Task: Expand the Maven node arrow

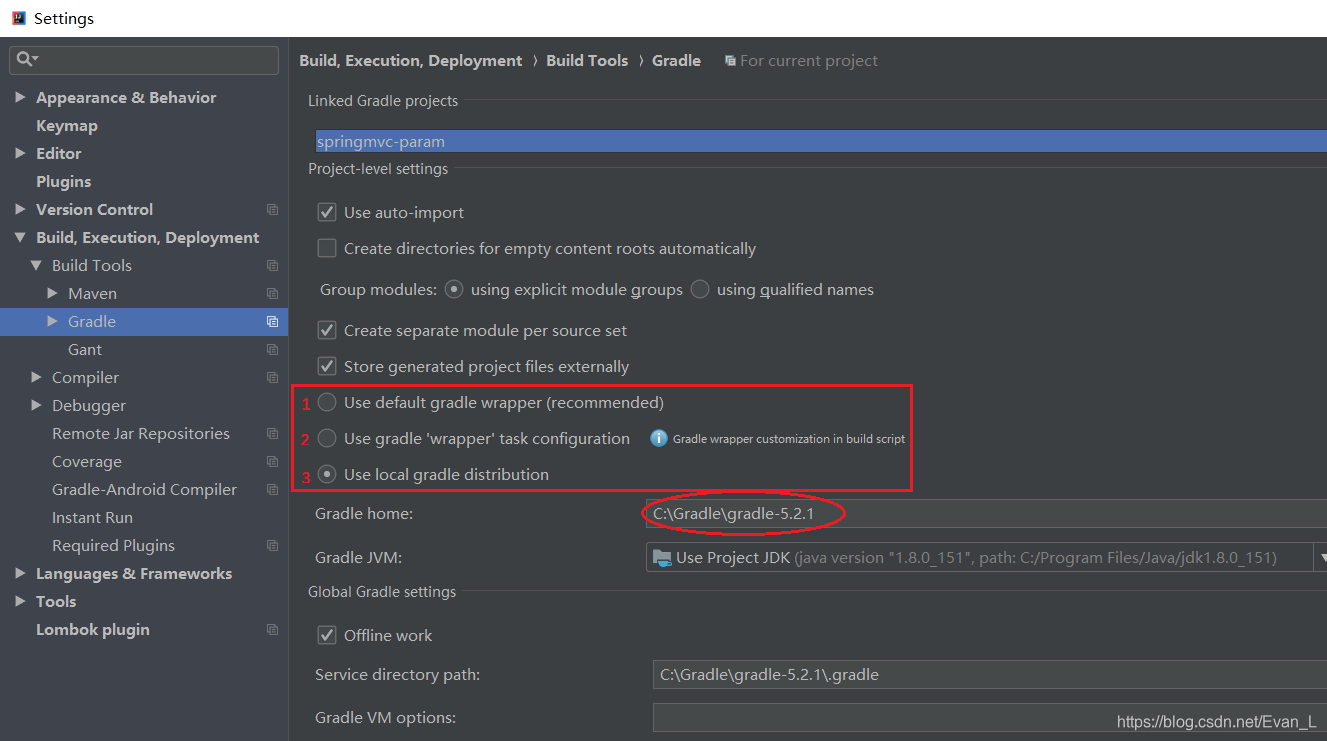Action: coord(52,293)
